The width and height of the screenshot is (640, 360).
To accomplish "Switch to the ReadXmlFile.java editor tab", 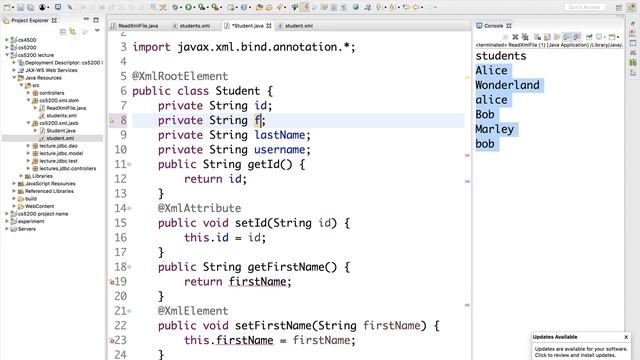I will (x=134, y=26).
